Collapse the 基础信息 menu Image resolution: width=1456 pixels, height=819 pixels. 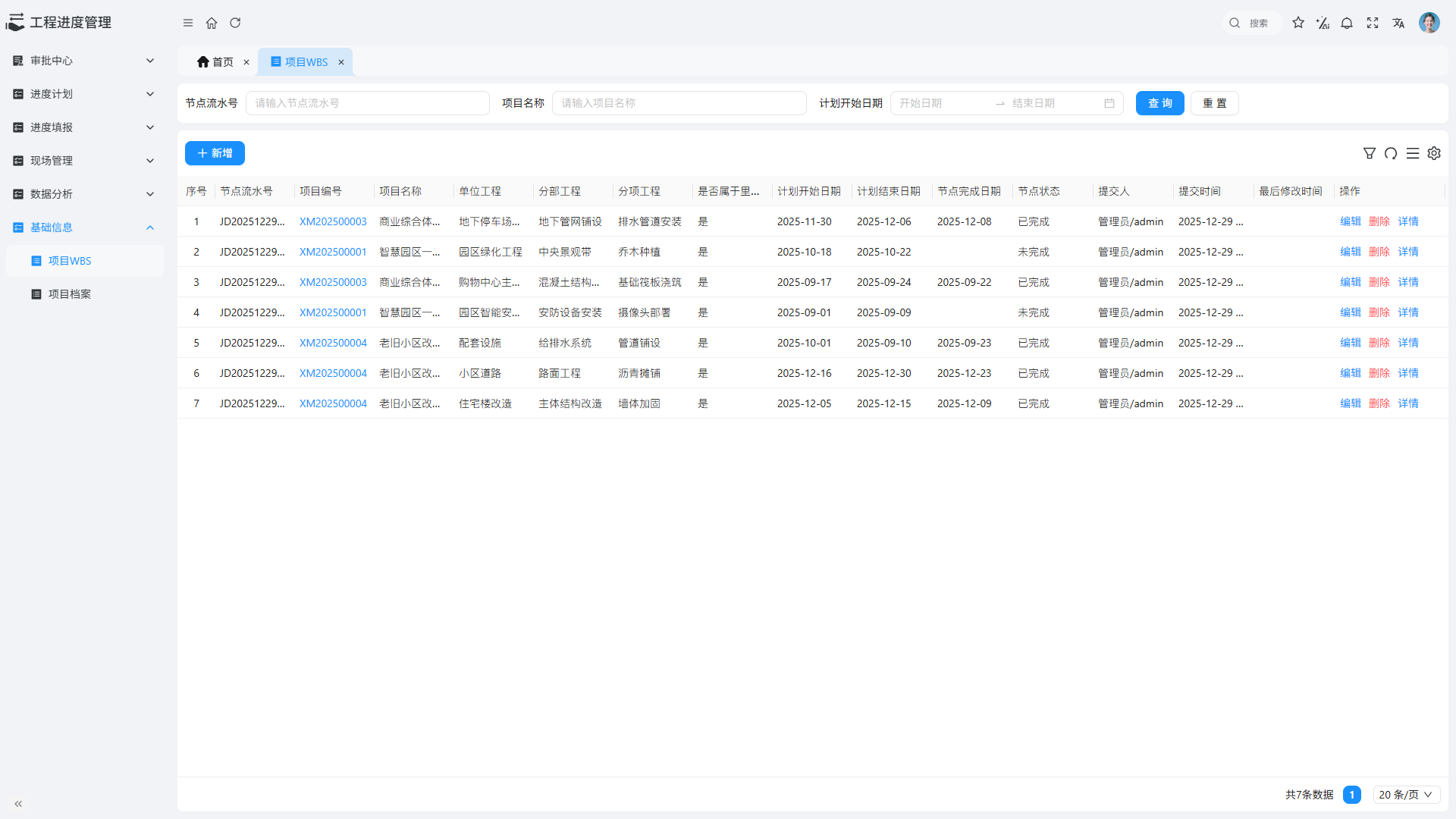click(83, 227)
